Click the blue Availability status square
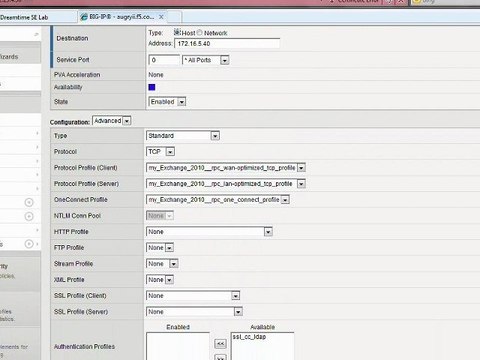 coord(152,87)
